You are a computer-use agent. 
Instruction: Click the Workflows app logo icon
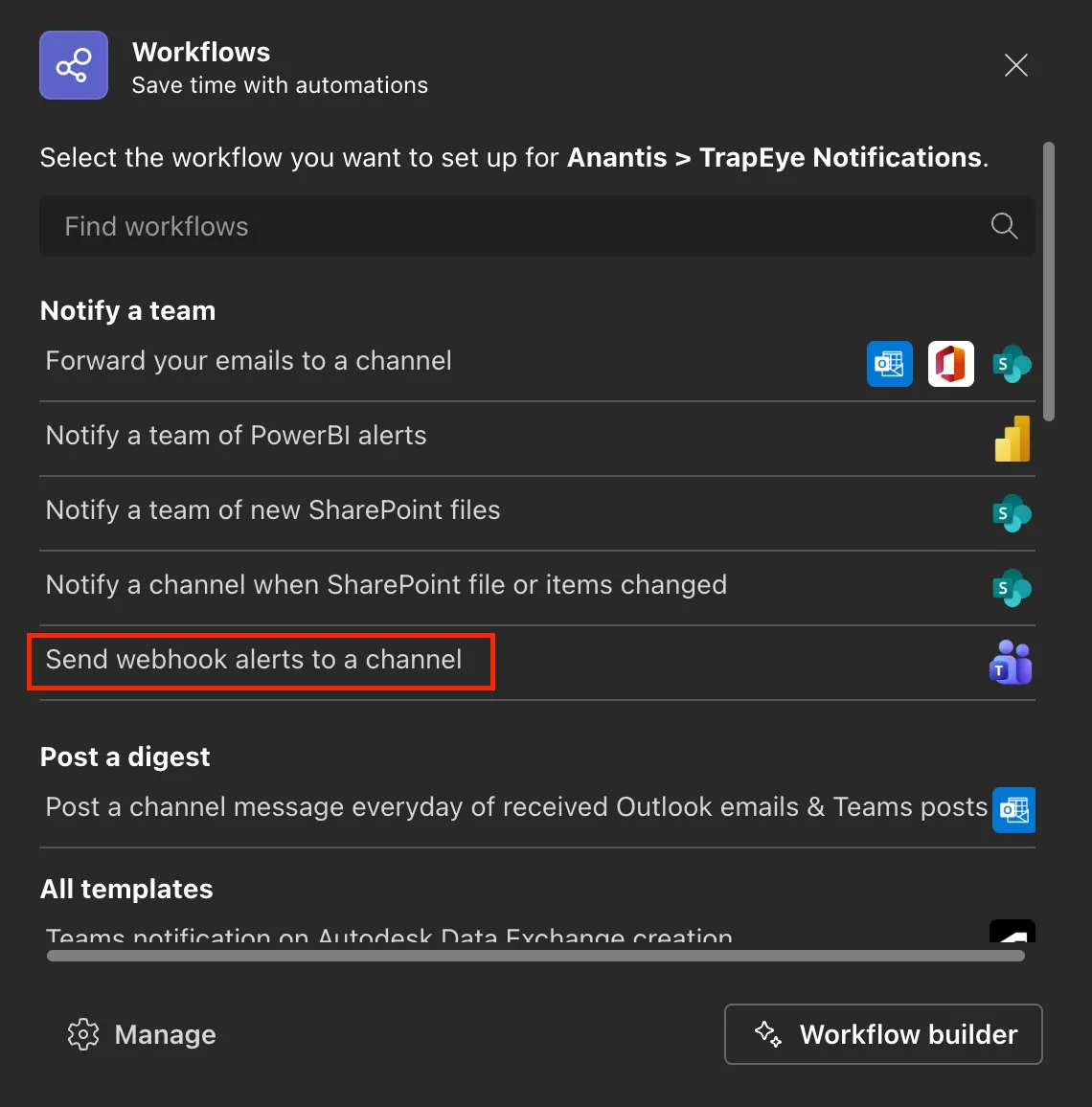[74, 65]
